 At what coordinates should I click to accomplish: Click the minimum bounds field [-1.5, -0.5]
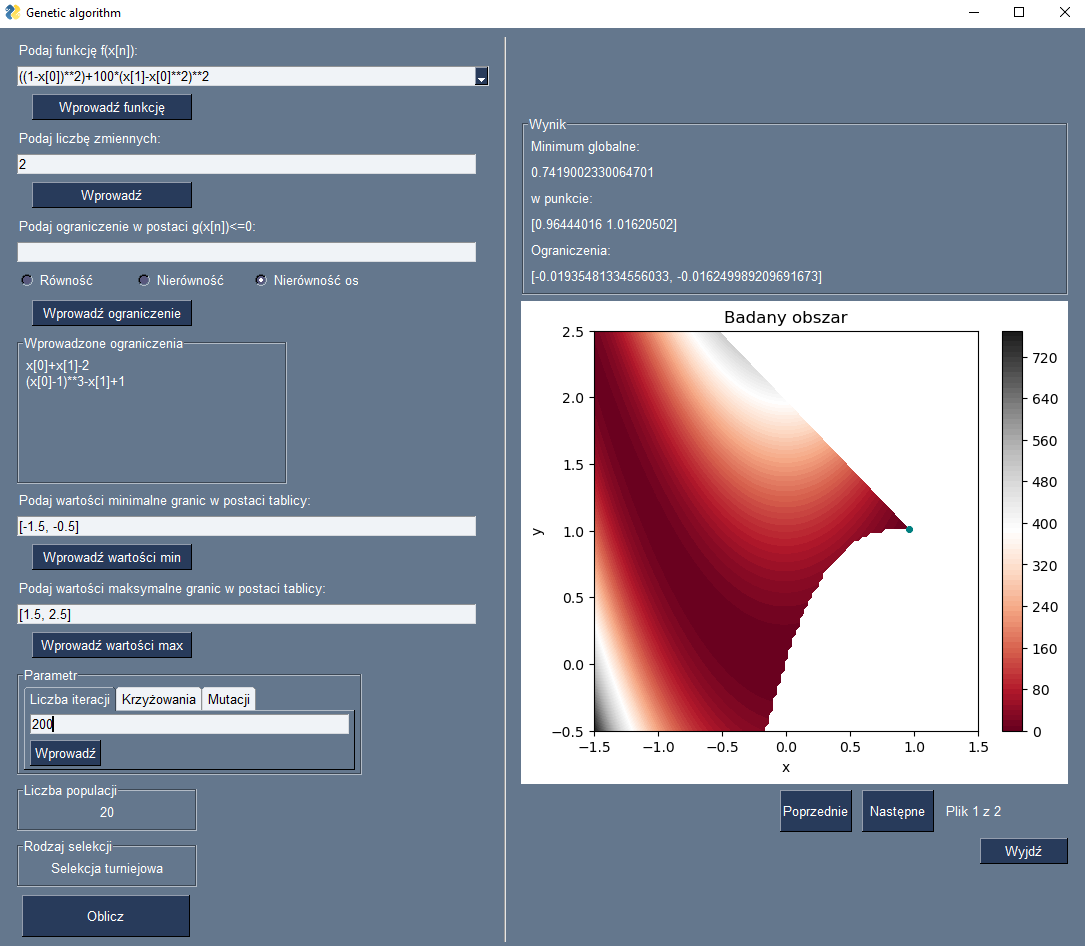point(246,527)
